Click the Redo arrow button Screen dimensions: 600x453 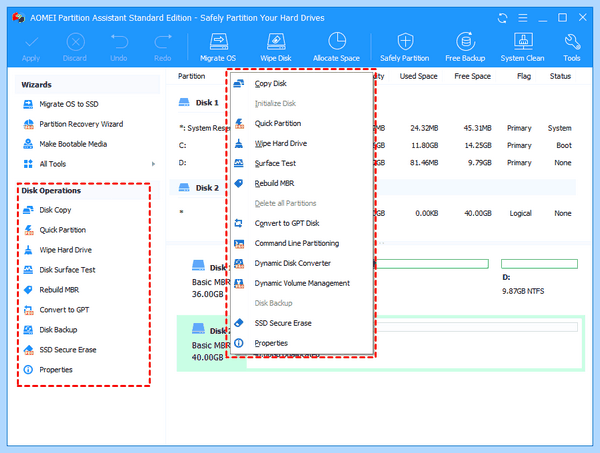163,48
